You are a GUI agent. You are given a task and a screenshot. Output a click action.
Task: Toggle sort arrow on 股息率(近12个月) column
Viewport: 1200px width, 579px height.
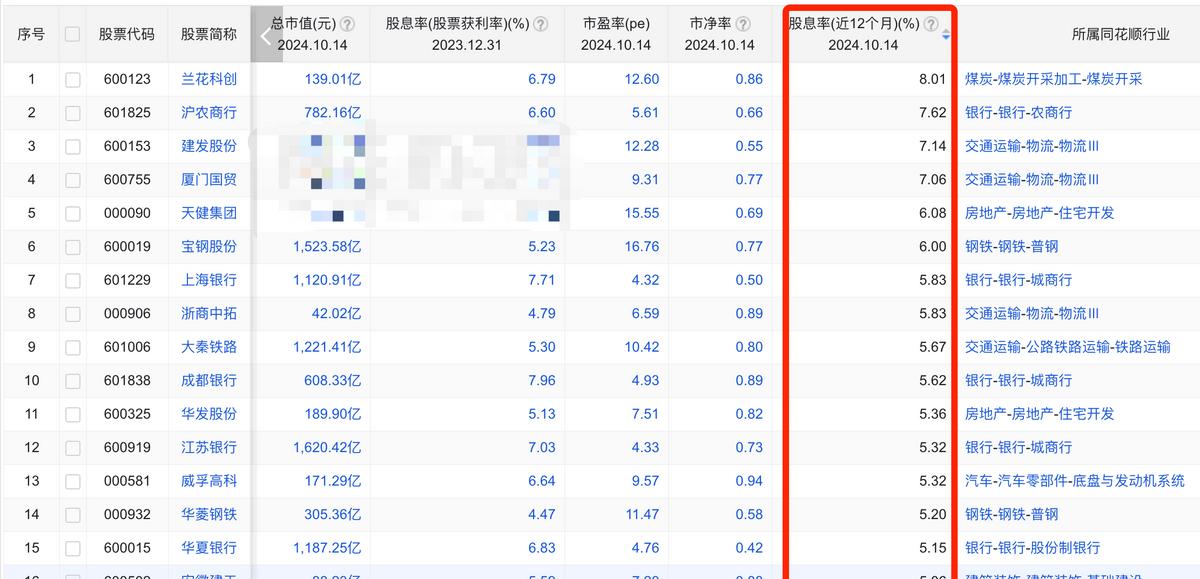click(x=946, y=35)
